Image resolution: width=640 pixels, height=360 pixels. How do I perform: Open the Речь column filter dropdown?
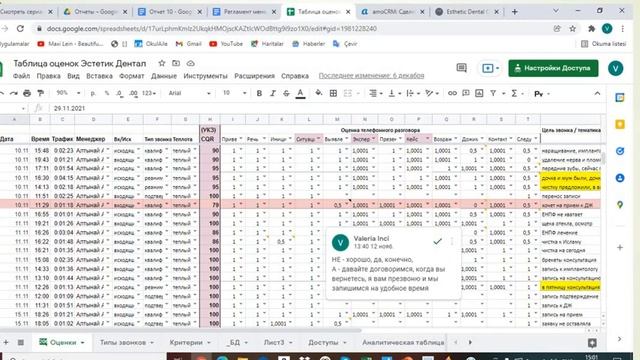[x=264, y=139]
